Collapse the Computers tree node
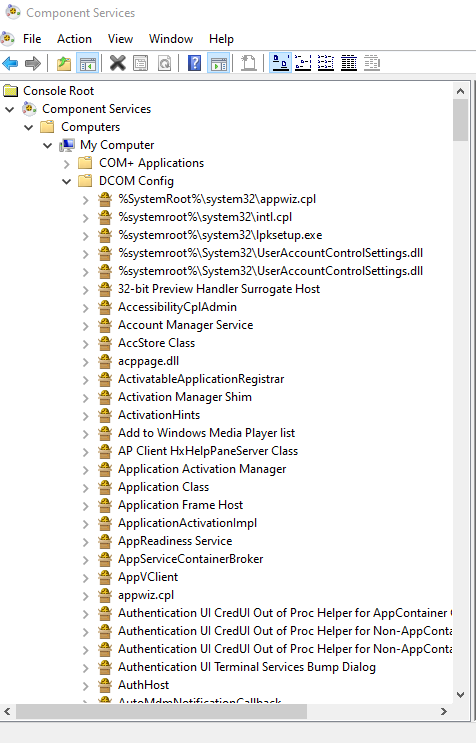This screenshot has height=743, width=476. coord(28,127)
